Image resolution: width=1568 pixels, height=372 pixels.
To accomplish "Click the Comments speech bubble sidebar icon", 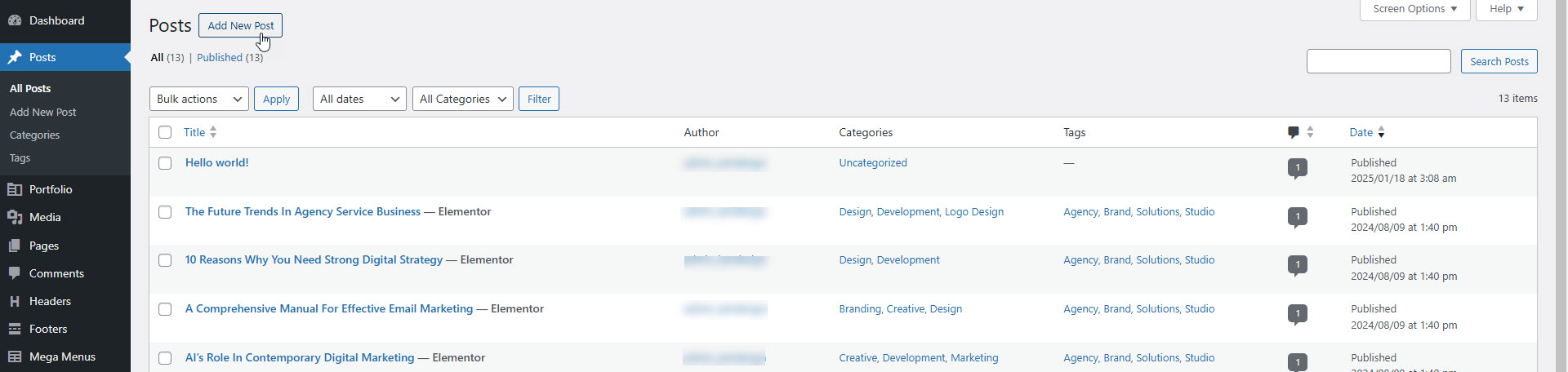I will pos(15,273).
